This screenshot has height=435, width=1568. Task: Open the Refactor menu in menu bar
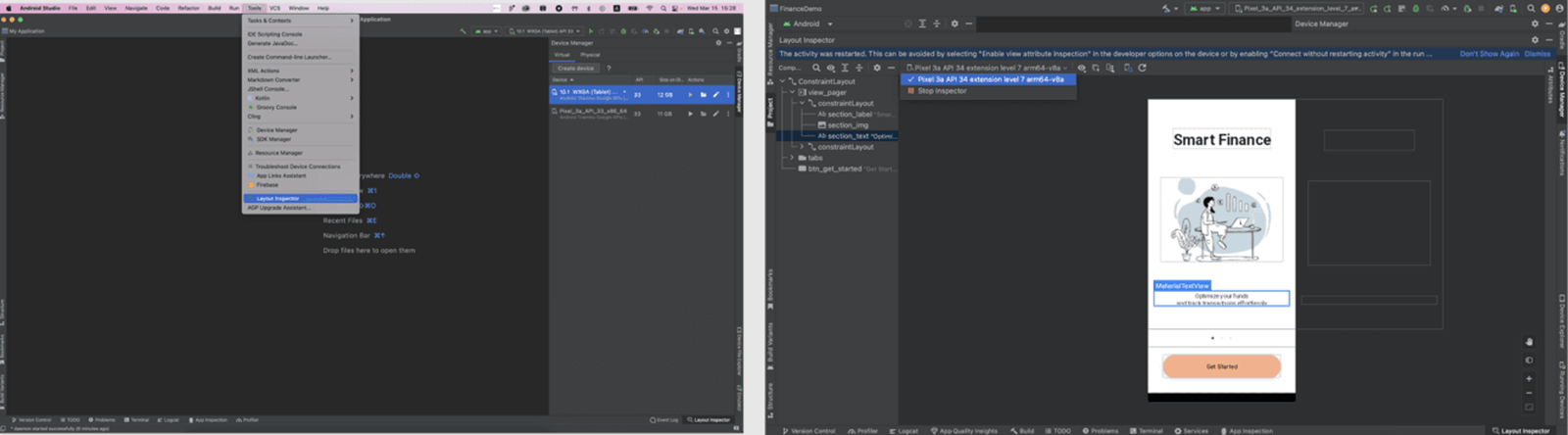pos(188,8)
